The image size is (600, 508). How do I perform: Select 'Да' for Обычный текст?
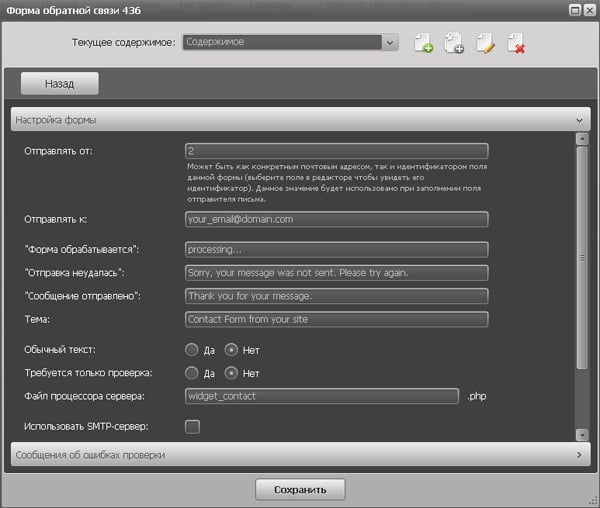192,350
